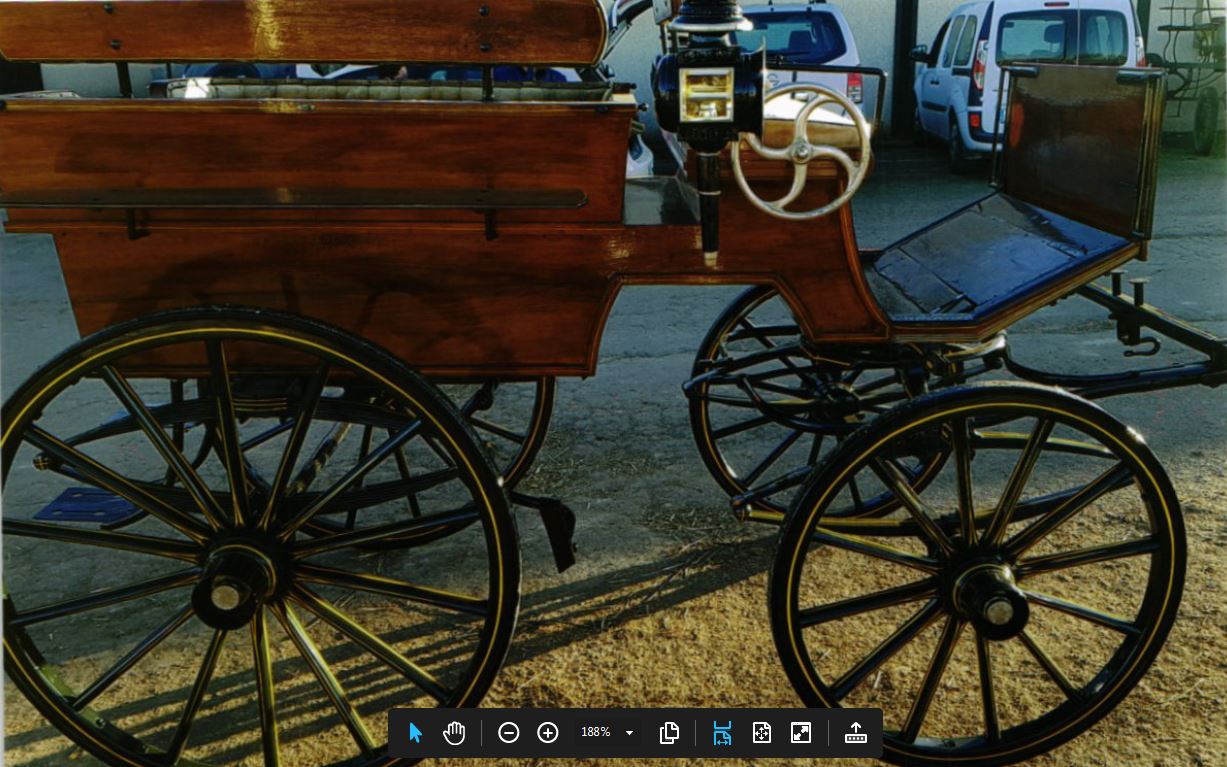Click the 188% zoom level field
Screen dimensions: 1227x767
click(596, 733)
